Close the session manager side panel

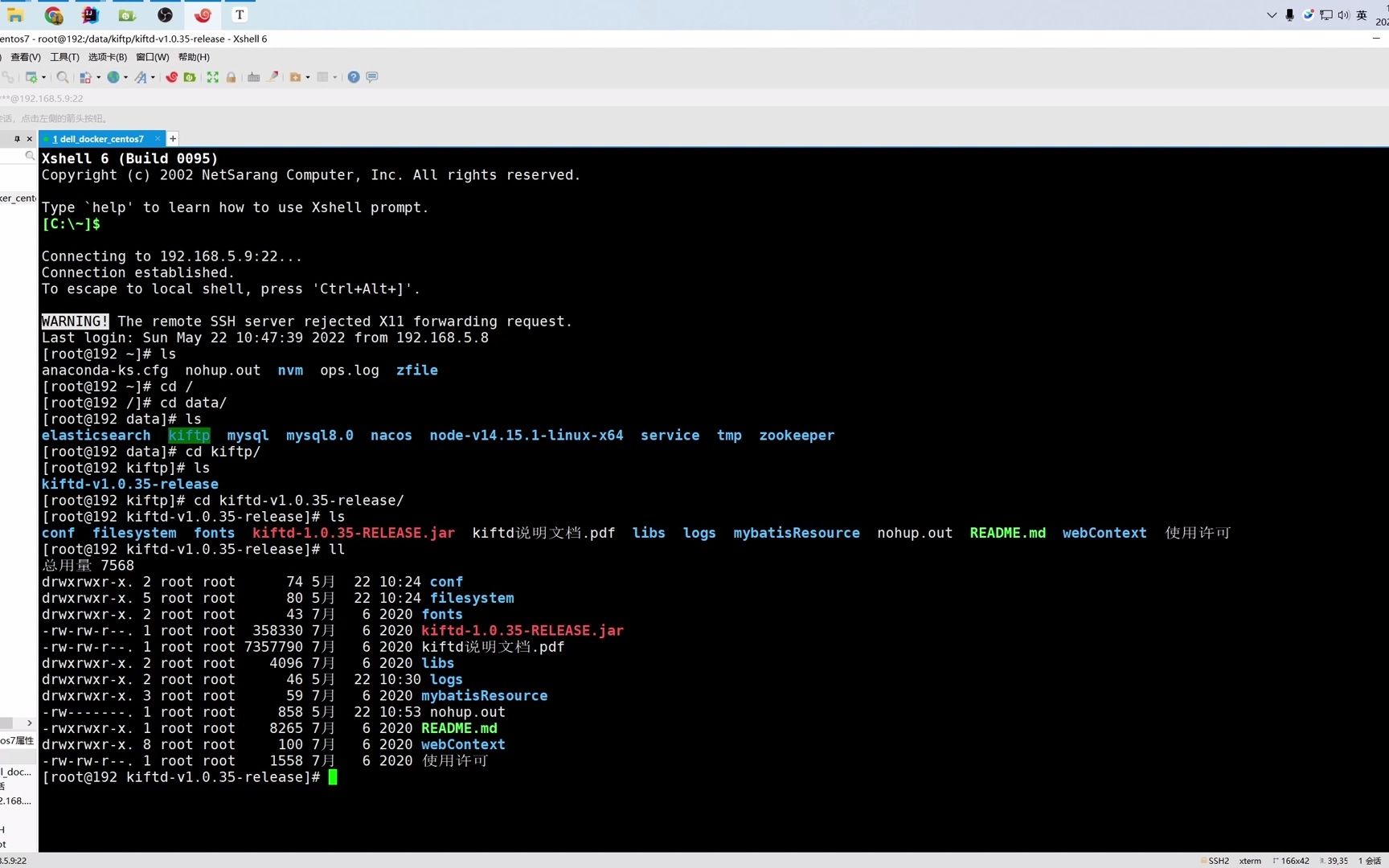(29, 139)
